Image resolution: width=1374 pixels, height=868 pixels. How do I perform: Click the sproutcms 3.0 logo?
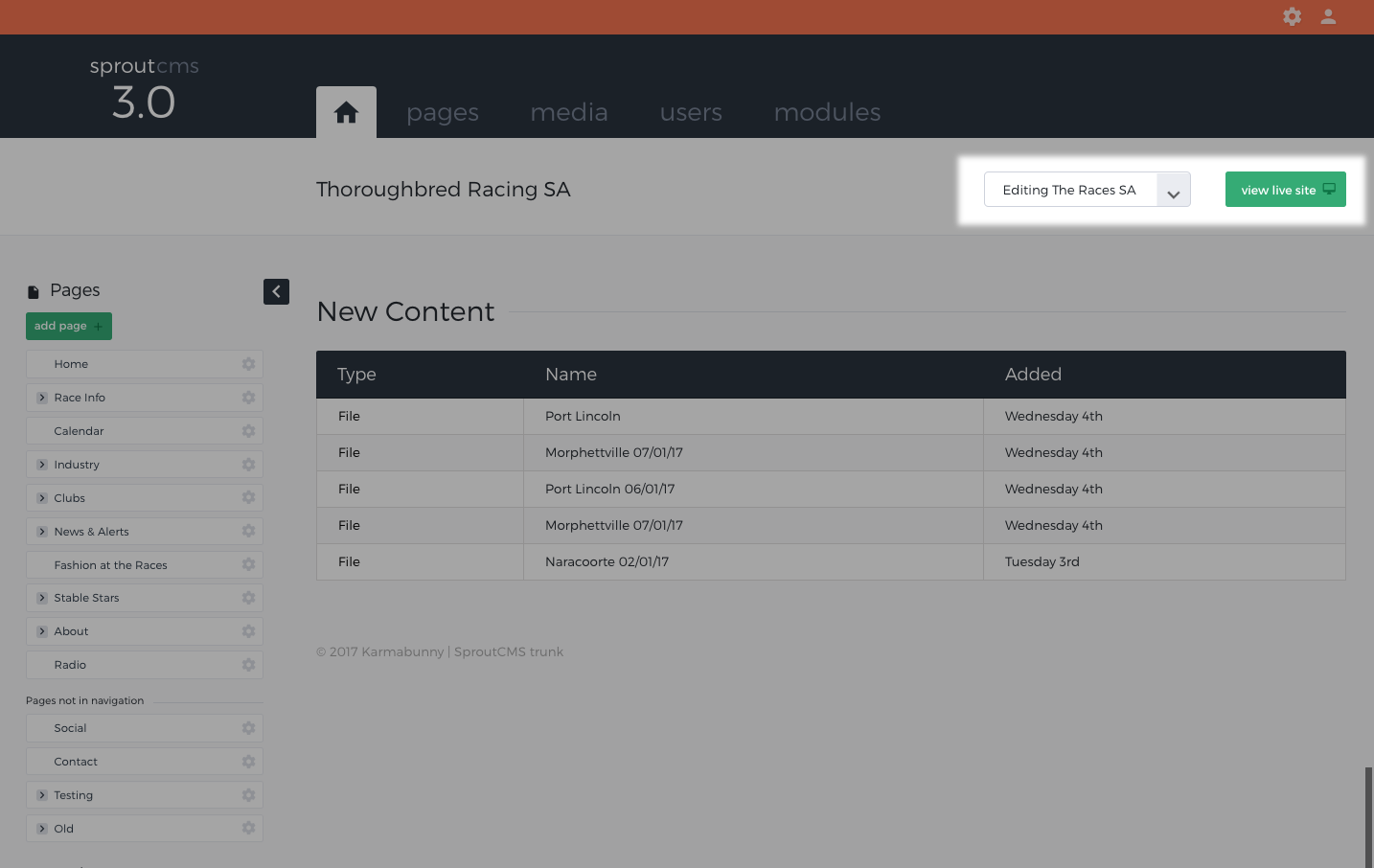(x=144, y=88)
